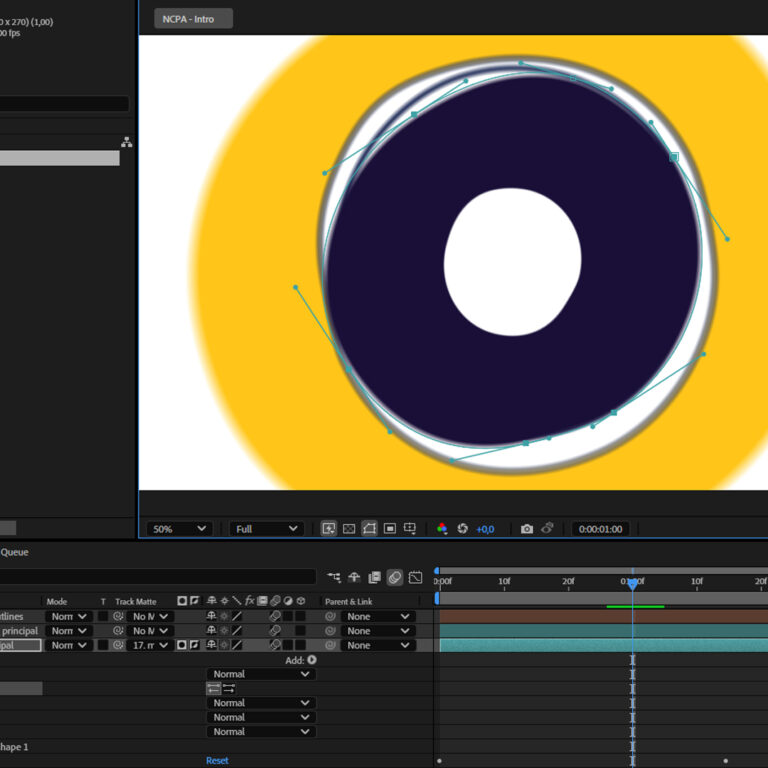Open the third layer's track matte dropdown
Image resolution: width=768 pixels, height=768 pixels.
151,646
